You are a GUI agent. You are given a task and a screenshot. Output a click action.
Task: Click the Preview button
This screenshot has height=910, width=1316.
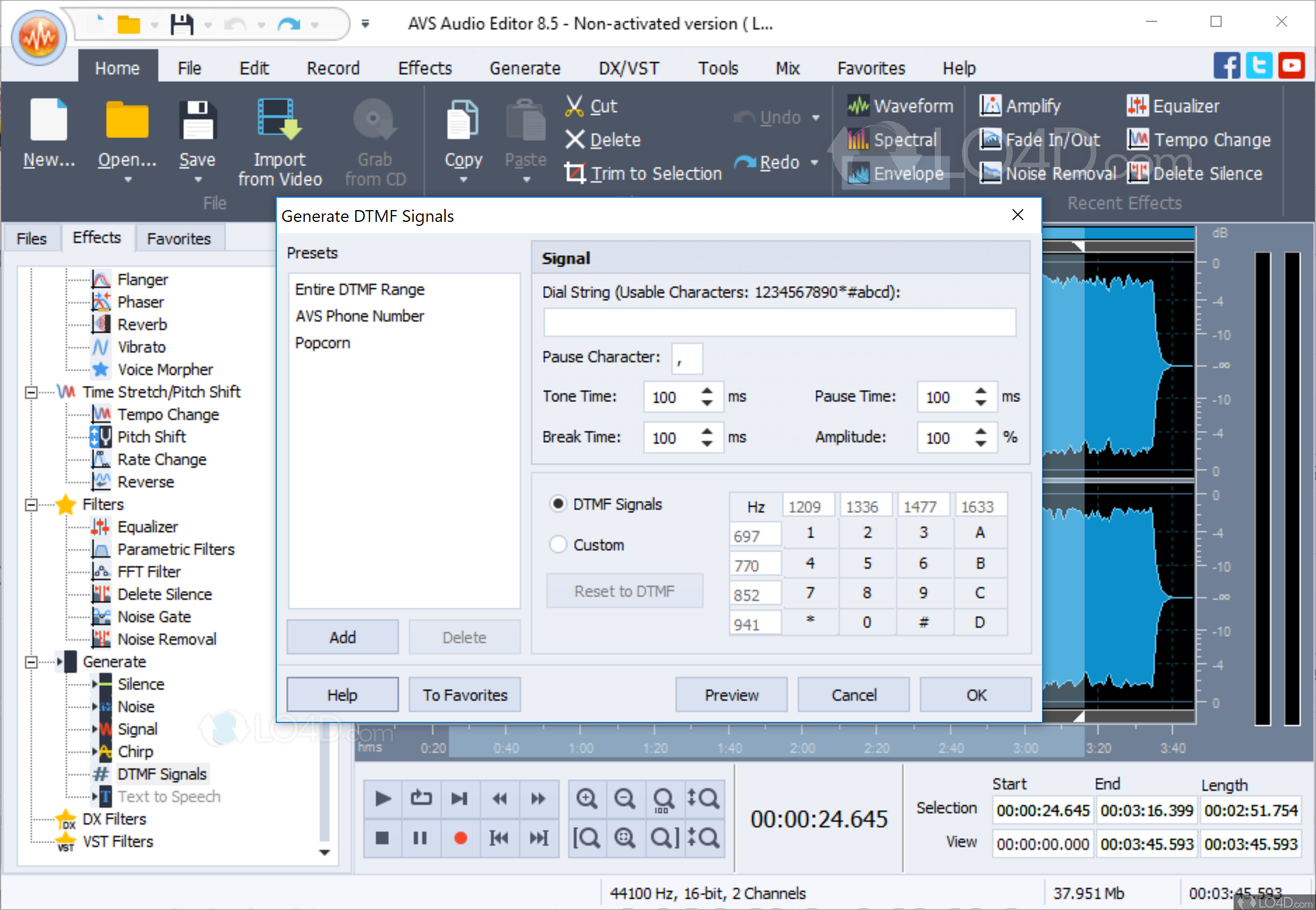coord(731,694)
